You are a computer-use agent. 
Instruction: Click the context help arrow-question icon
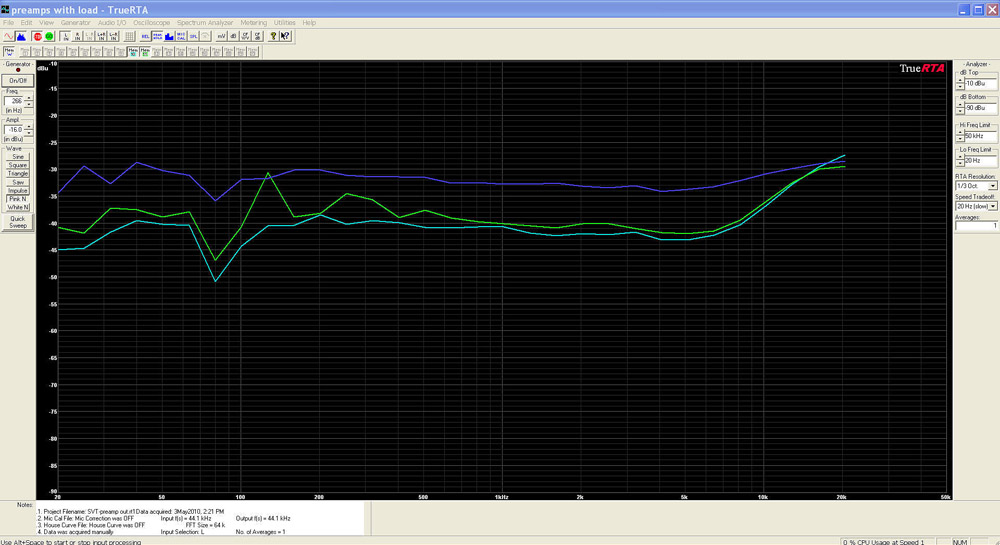click(285, 36)
